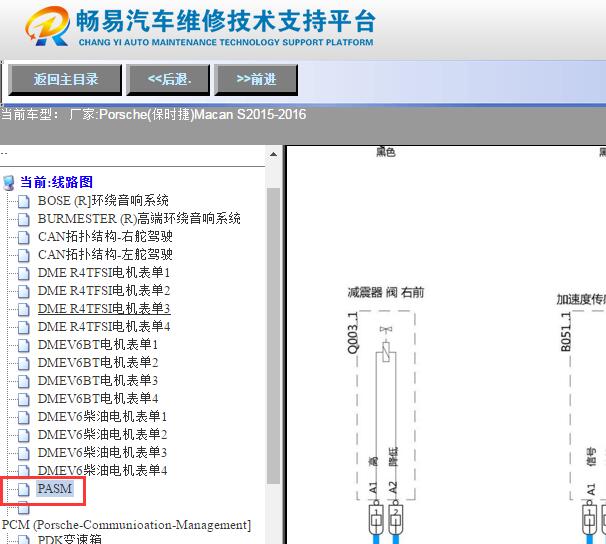
Task: Click page icon beside DMEV6BT电机表单3
Action: (x=24, y=382)
